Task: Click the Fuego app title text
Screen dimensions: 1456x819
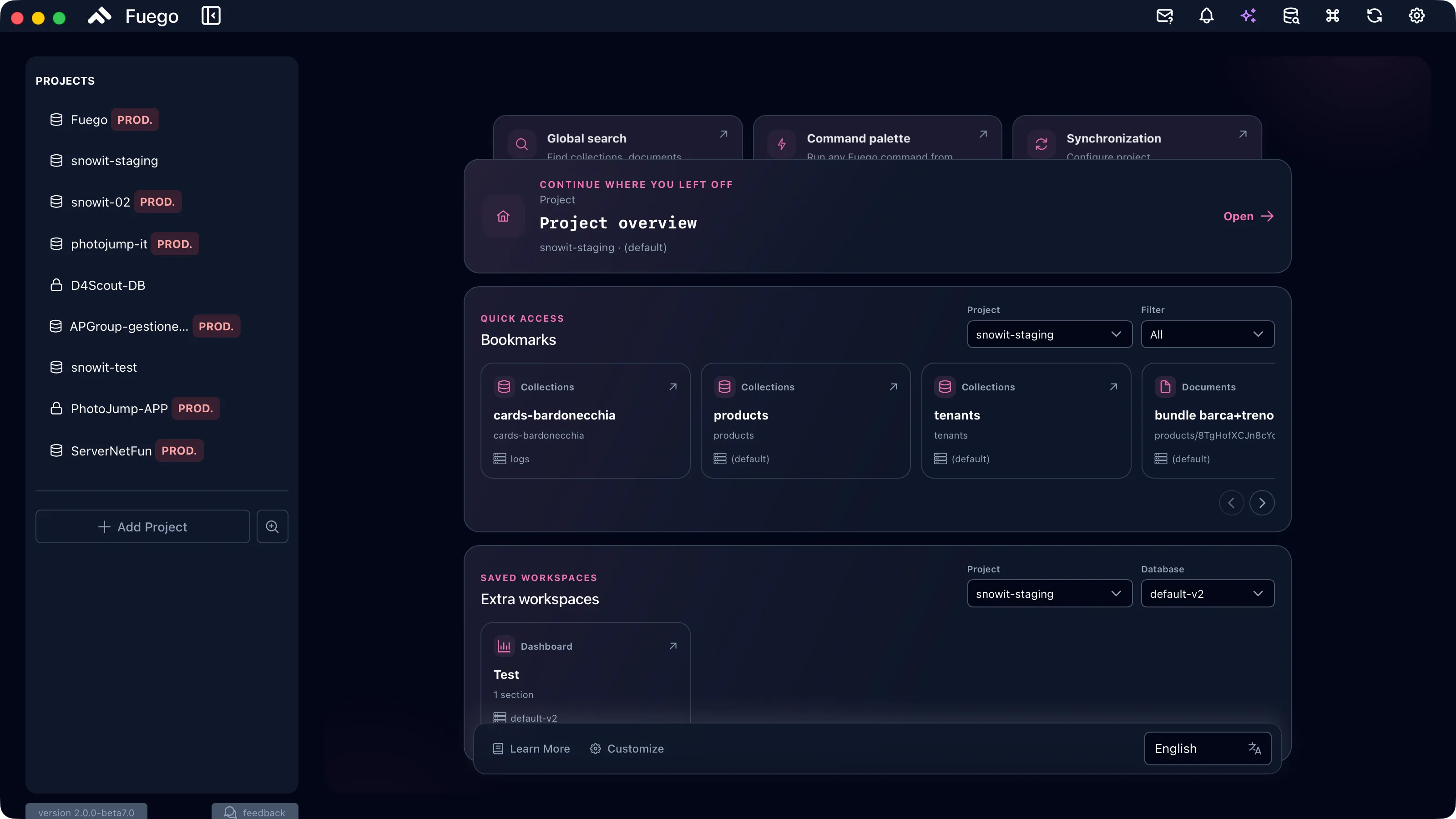Action: (x=152, y=16)
